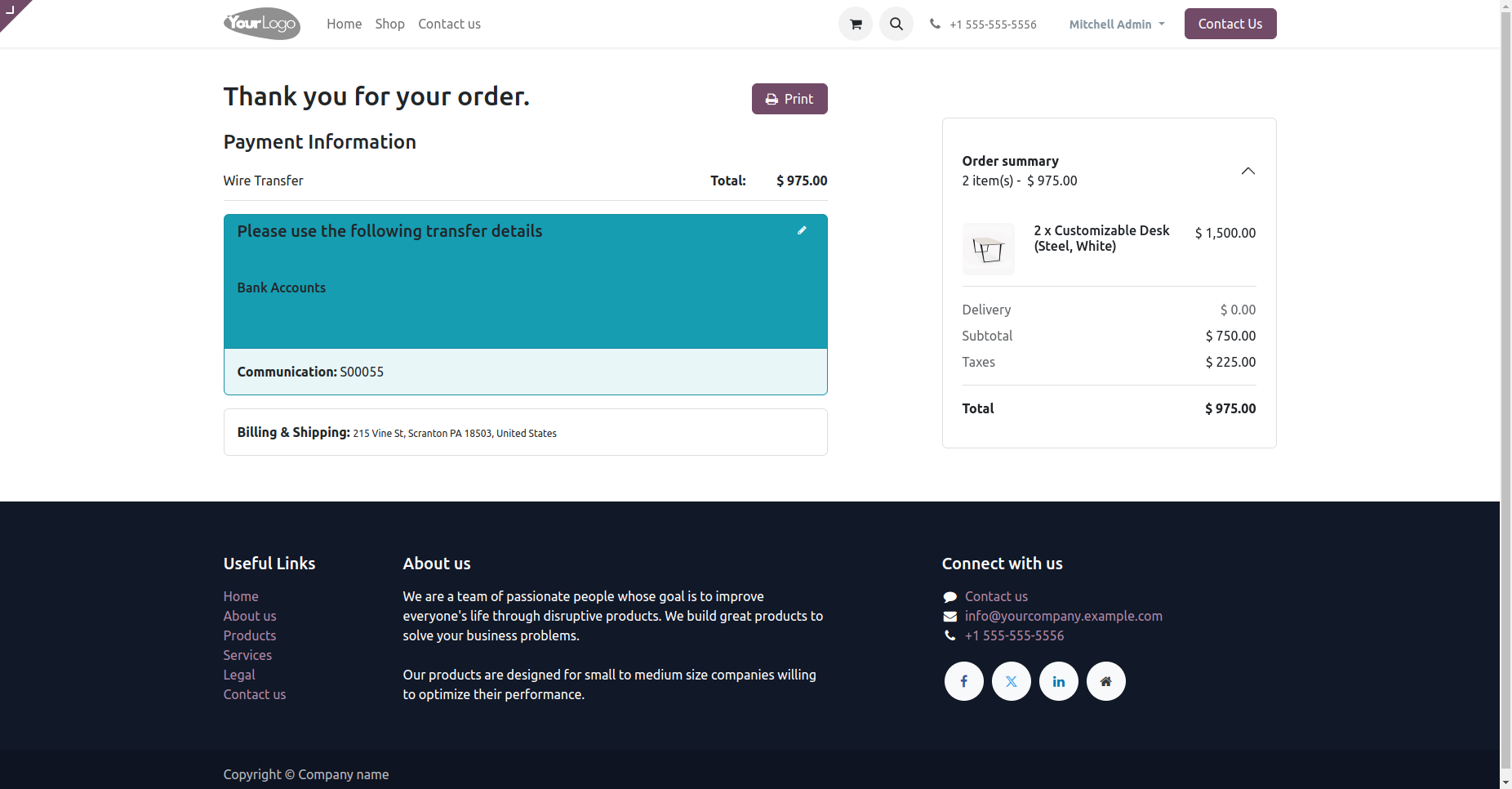
Task: Click the 'Wire Transfer' payment method text
Action: (x=263, y=181)
